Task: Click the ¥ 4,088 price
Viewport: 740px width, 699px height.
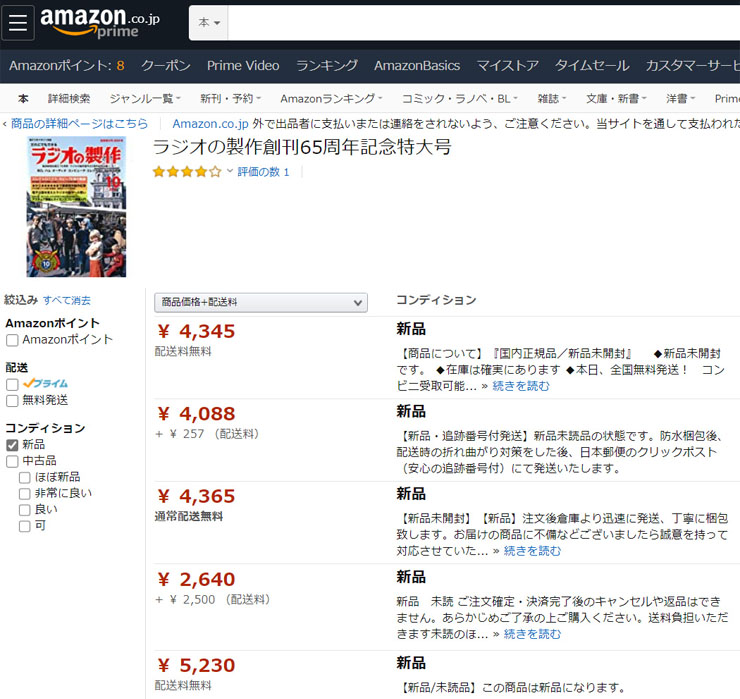Action: [x=196, y=414]
